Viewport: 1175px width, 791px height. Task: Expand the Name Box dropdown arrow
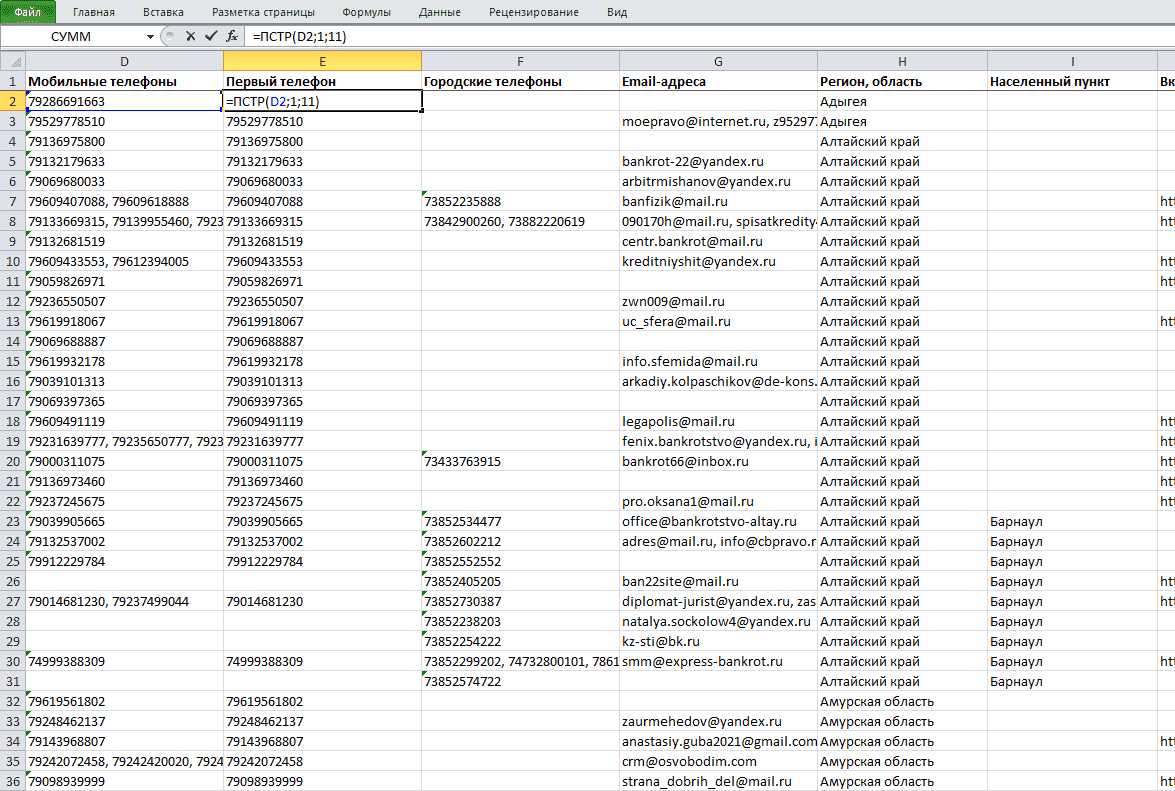point(150,36)
